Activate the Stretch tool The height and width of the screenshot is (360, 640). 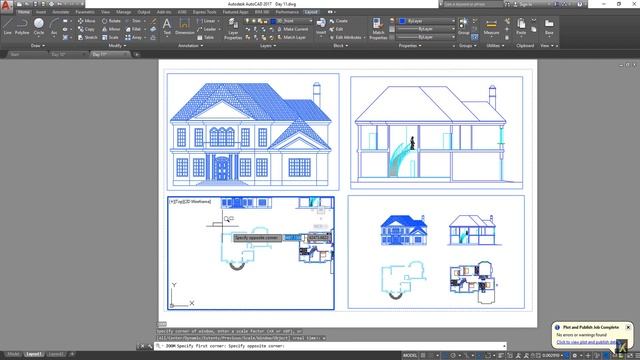point(87,37)
